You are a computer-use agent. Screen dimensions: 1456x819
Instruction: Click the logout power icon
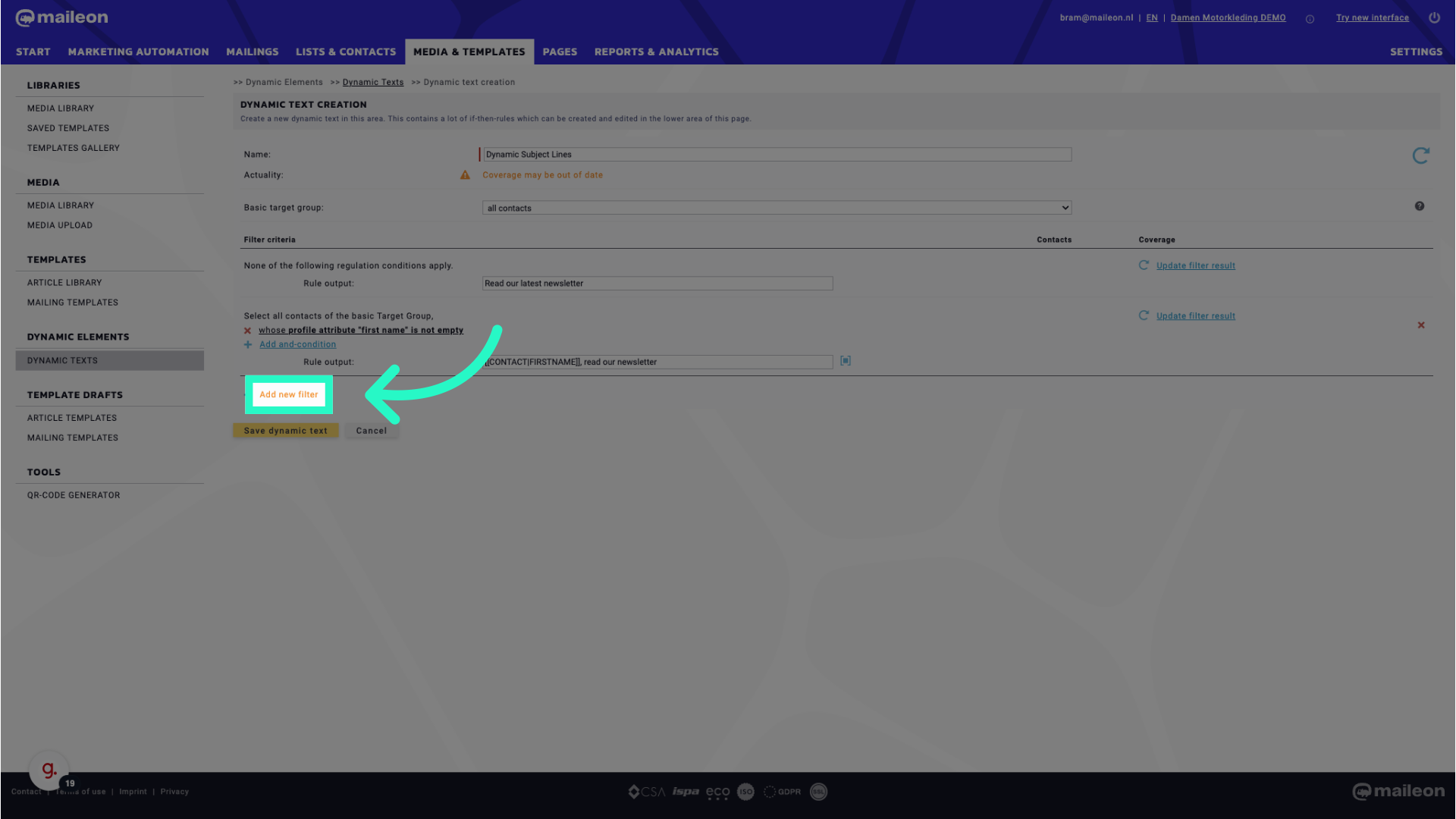click(x=1434, y=17)
